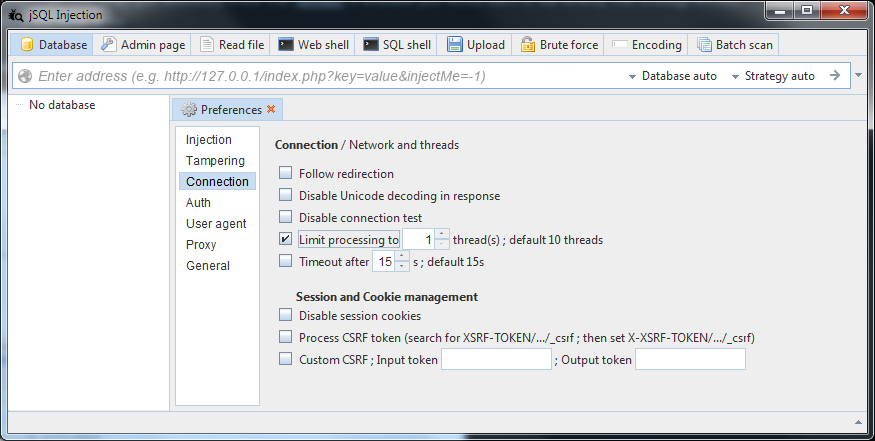Click the timeout value field
Image resolution: width=875 pixels, height=441 pixels.
click(384, 261)
